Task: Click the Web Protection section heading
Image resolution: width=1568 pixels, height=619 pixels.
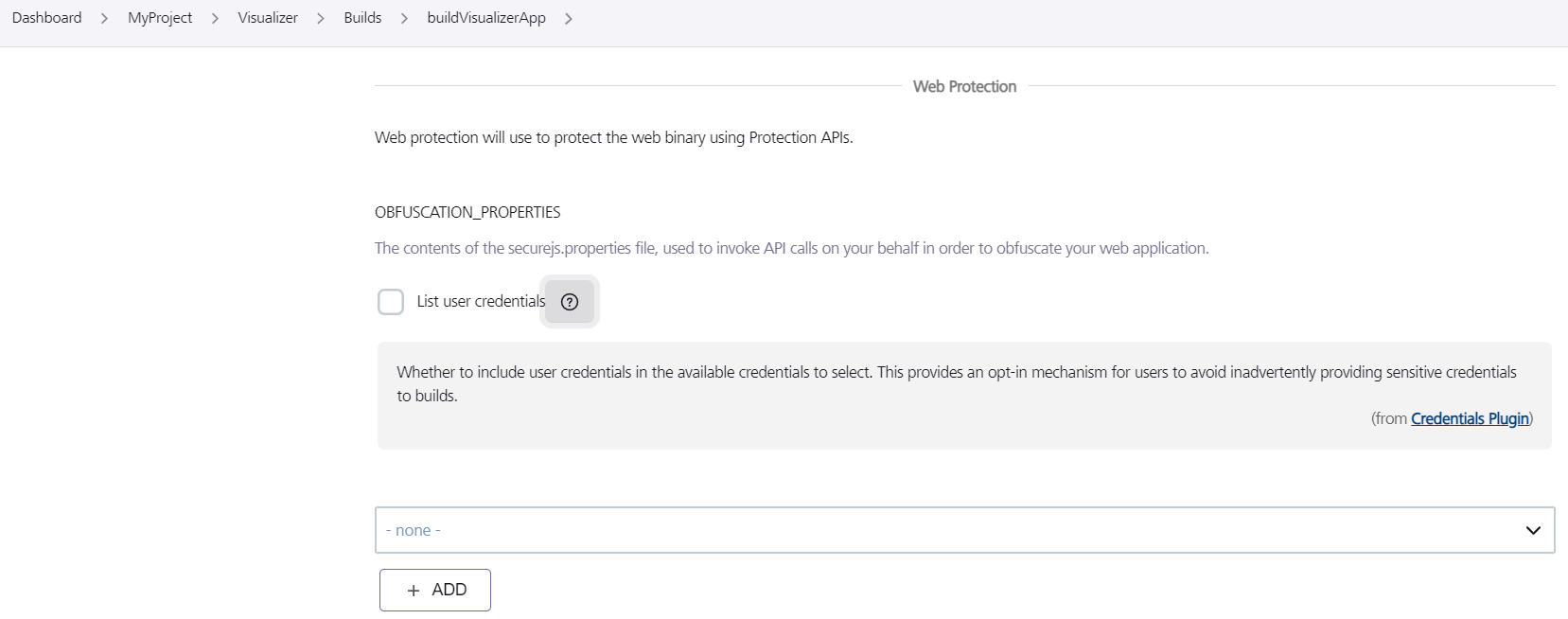Action: 964,86
